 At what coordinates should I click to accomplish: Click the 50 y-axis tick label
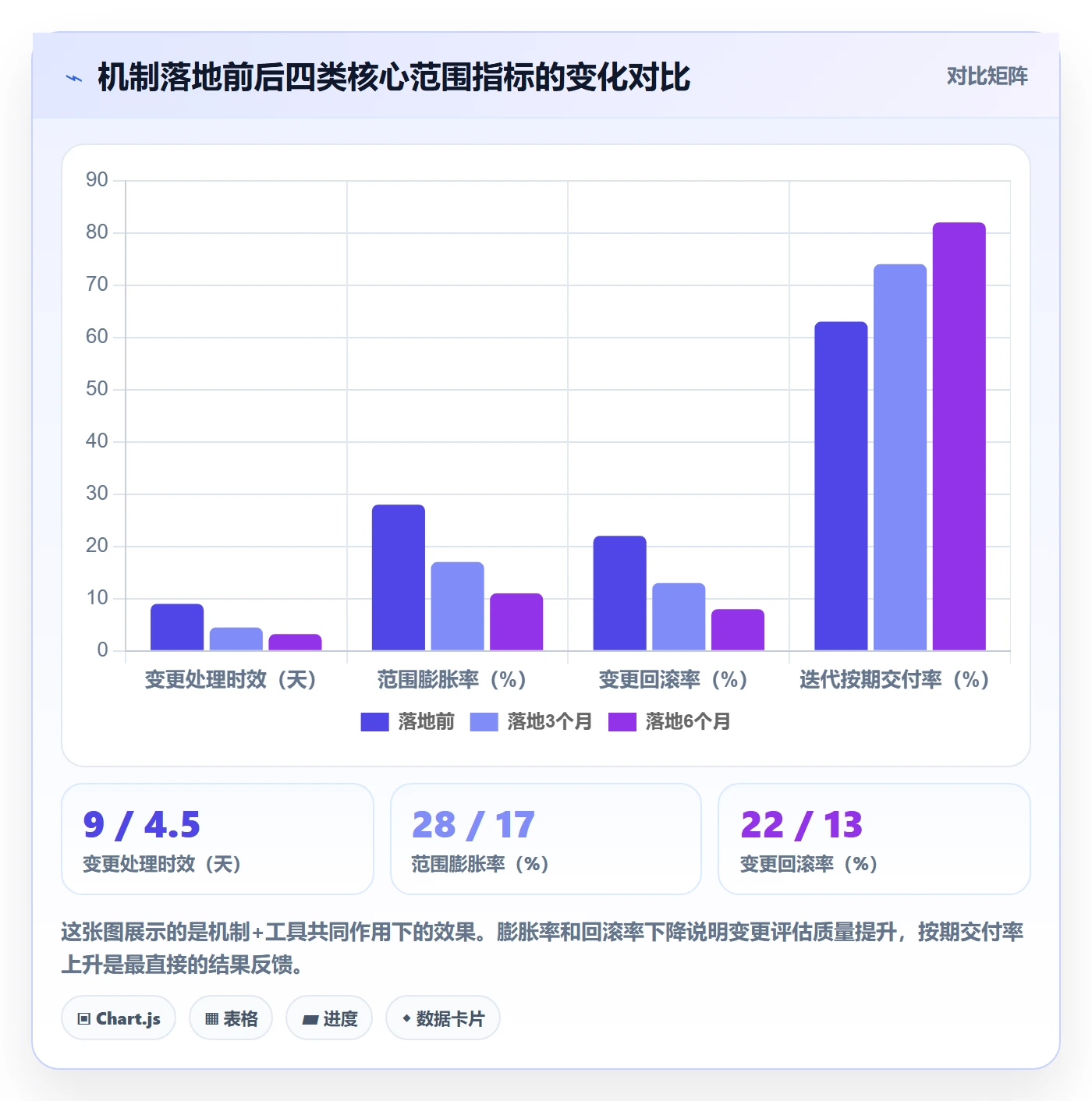tap(97, 389)
